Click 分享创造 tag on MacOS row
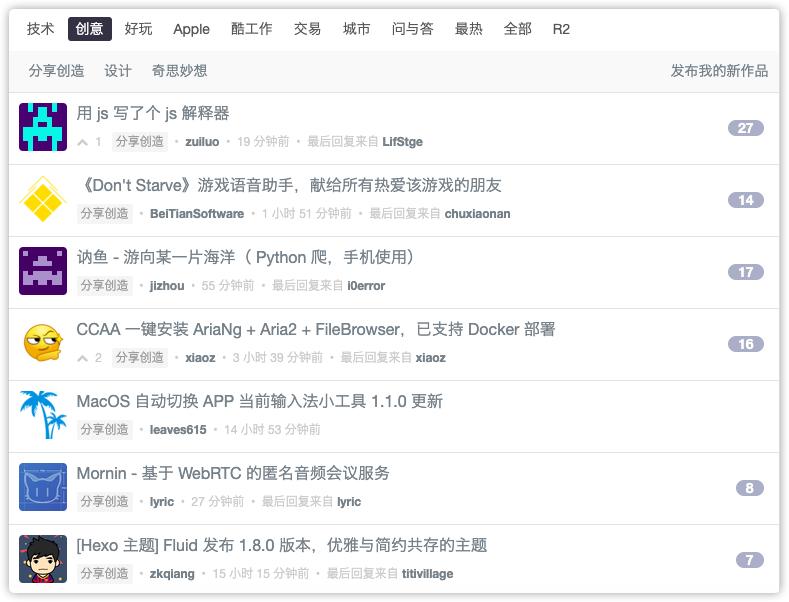The image size is (789, 602). pyautogui.click(x=105, y=429)
